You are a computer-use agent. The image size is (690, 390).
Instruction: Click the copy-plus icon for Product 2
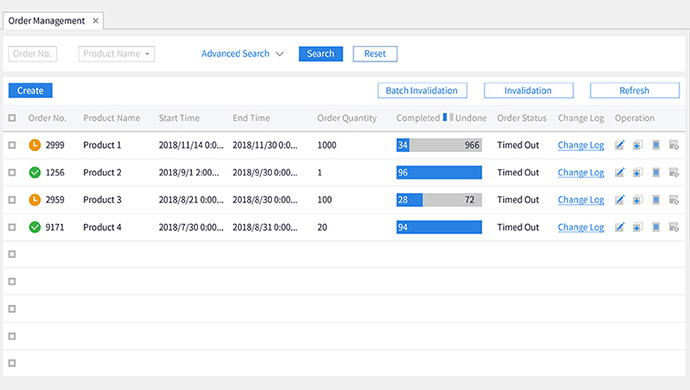pyautogui.click(x=638, y=173)
